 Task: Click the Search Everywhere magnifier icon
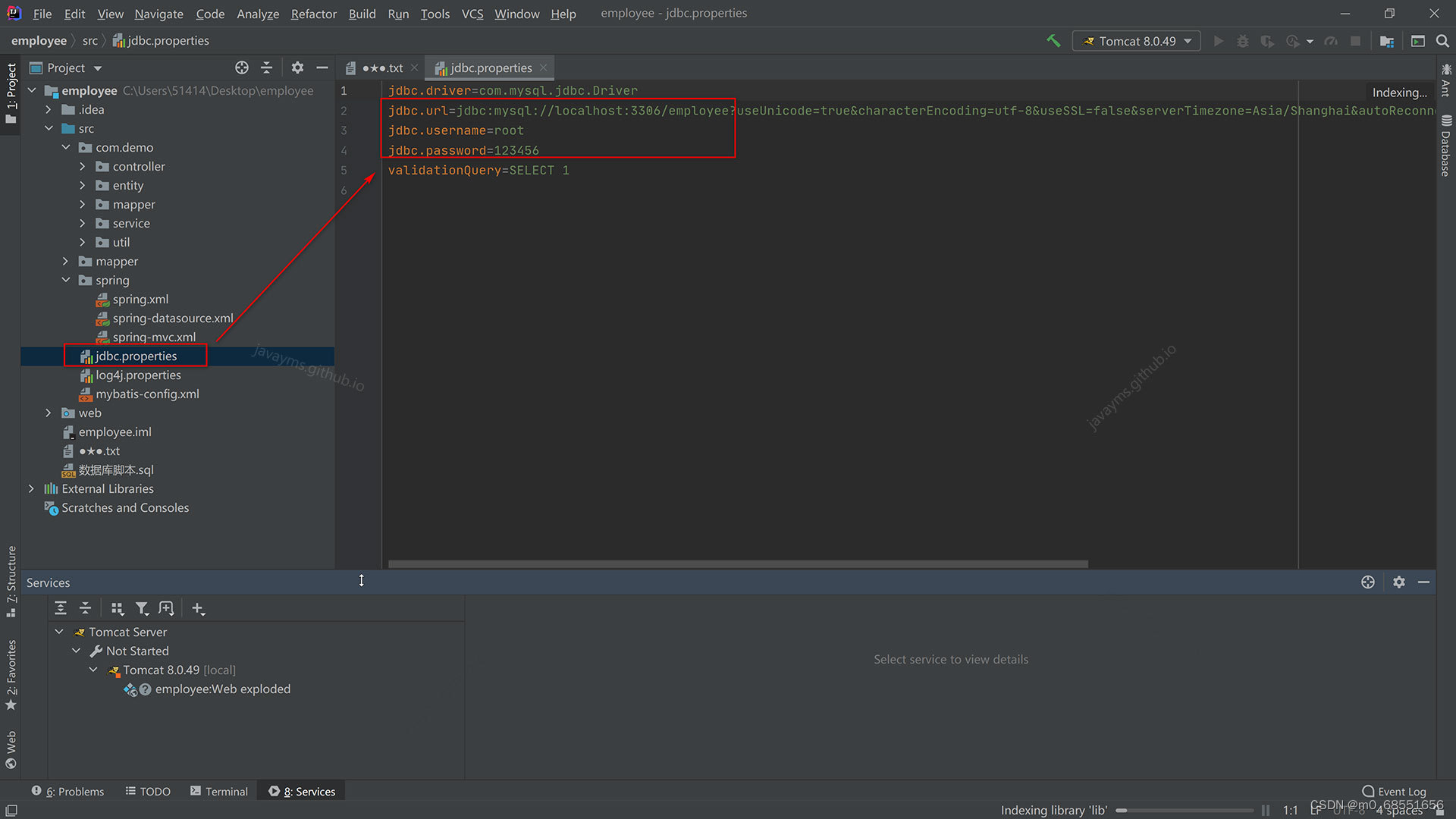coord(1442,41)
